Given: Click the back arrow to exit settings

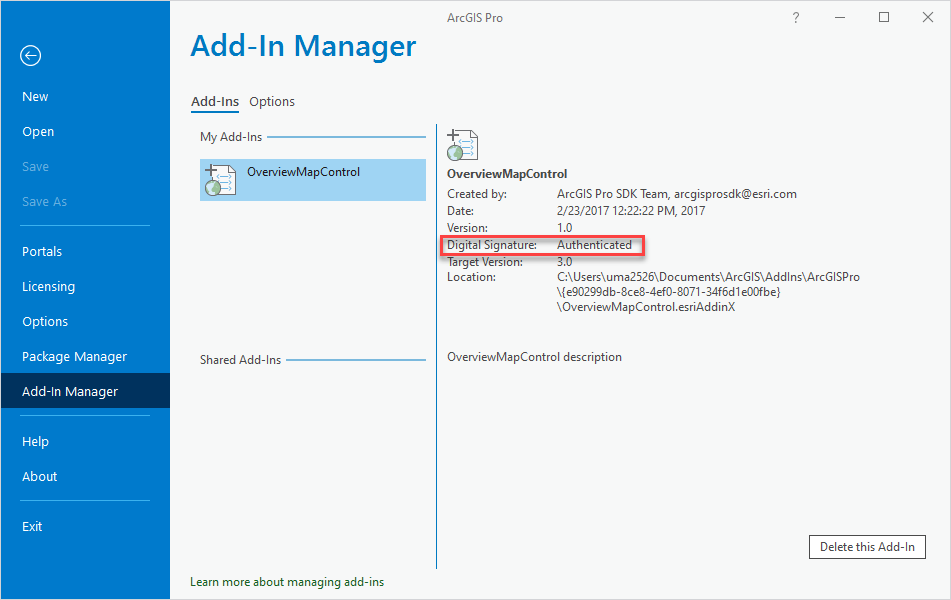Looking at the screenshot, I should [30, 56].
